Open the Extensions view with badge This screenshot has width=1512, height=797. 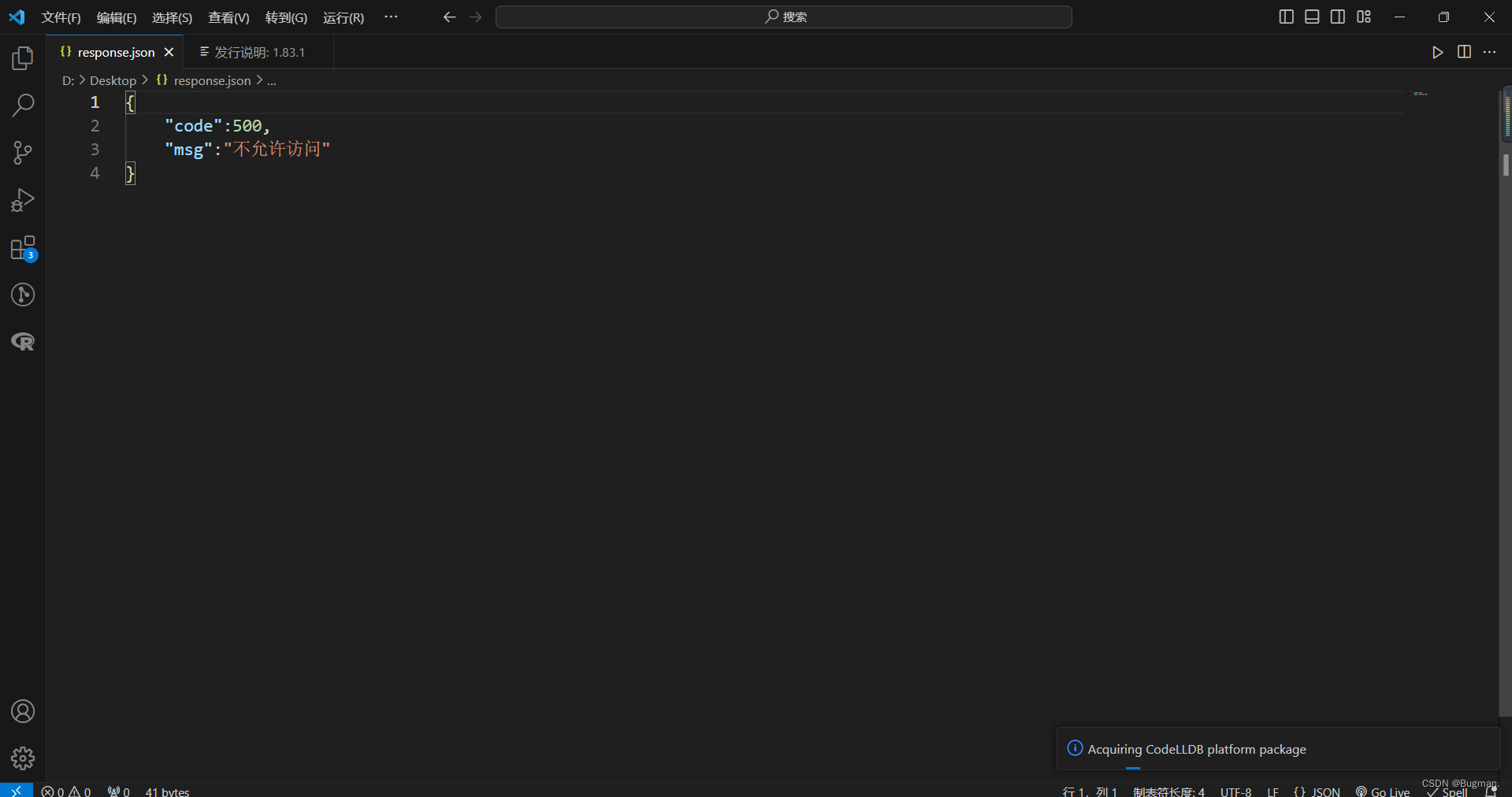tap(23, 248)
